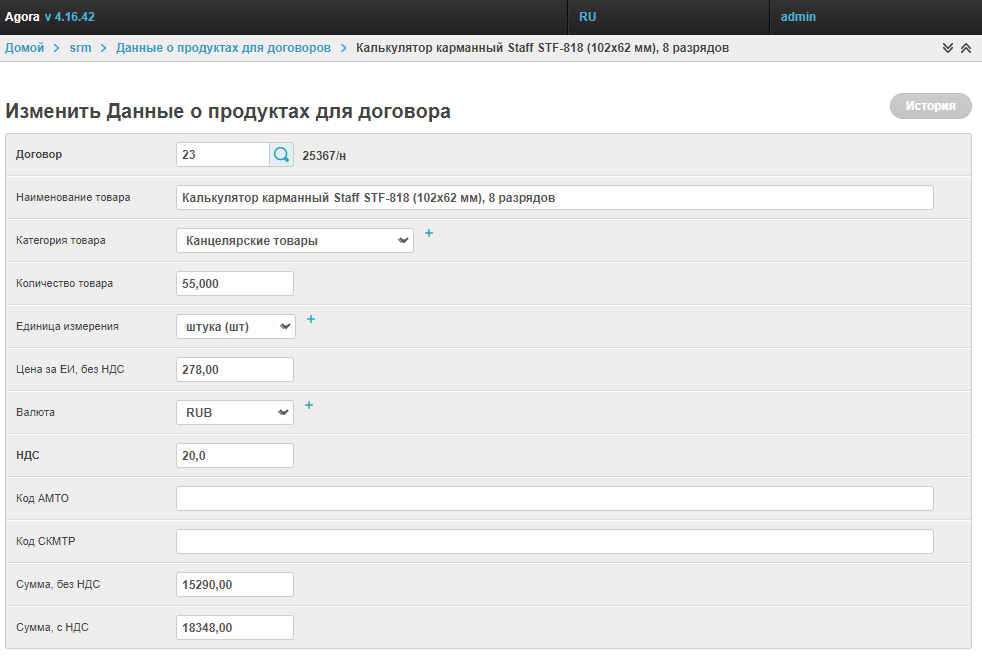Collapse all sections with double-up chevron
This screenshot has width=982, height=659.
(965, 48)
